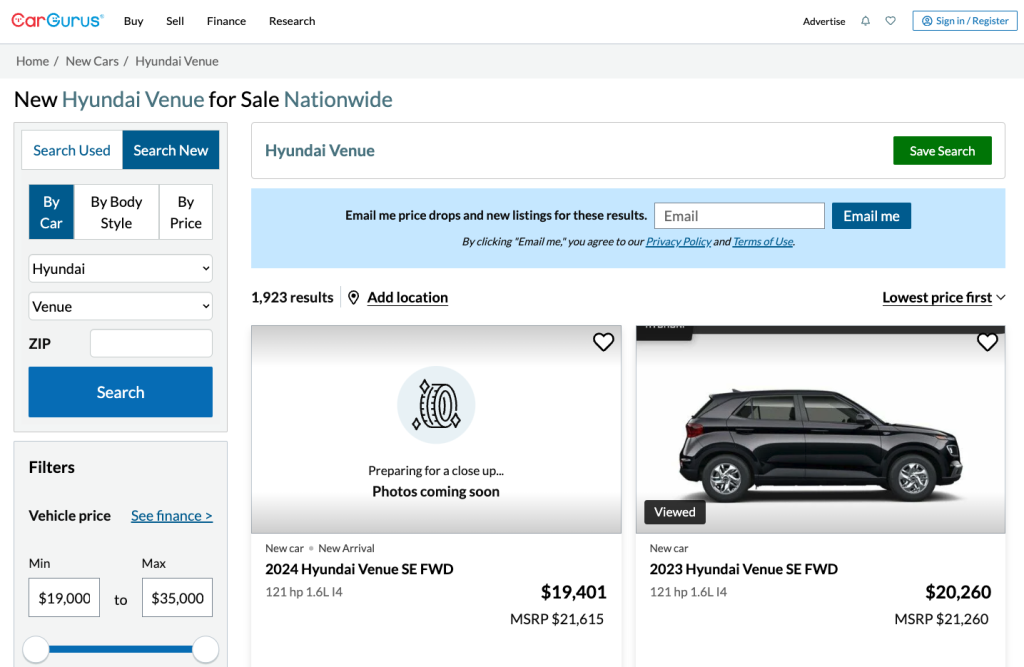
Task: Open saved cars heart icon in header
Action: pyautogui.click(x=890, y=21)
